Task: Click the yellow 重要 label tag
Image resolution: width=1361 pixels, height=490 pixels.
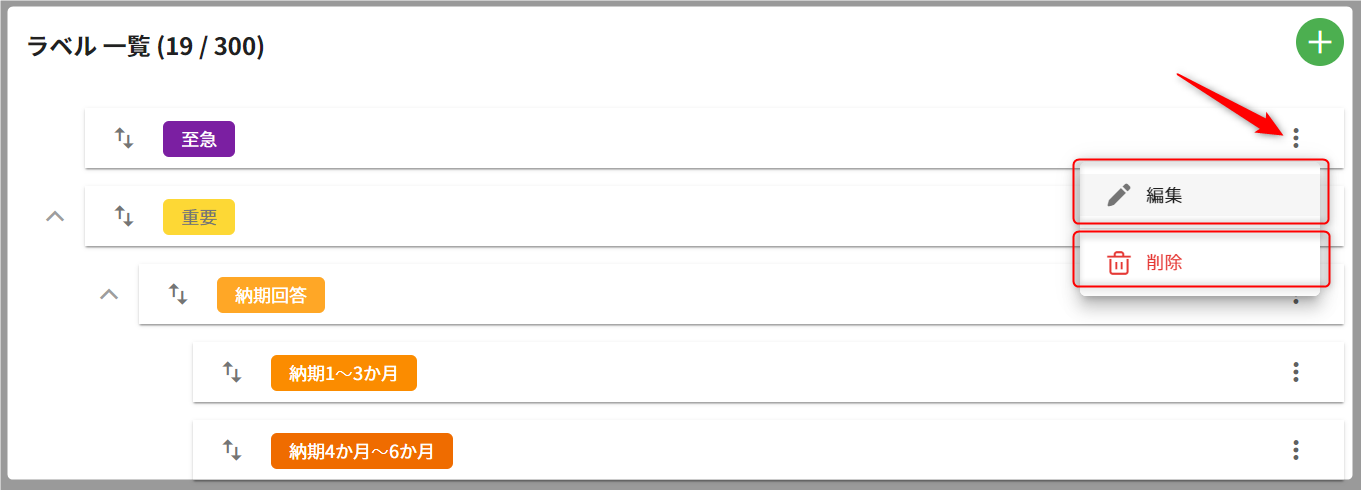Action: 199,217
